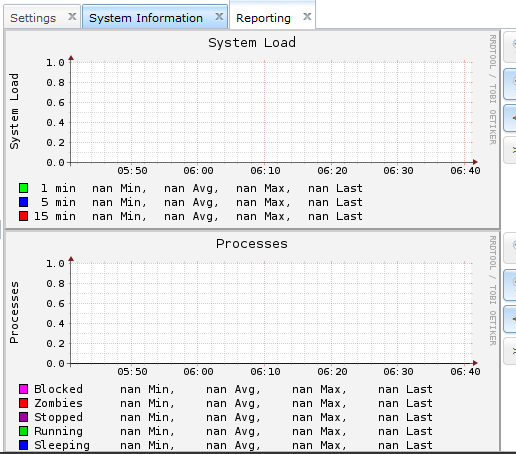Viewport: 516px width, 454px height.
Task: Click the red 15 min legend swatch
Action: pyautogui.click(x=23, y=216)
